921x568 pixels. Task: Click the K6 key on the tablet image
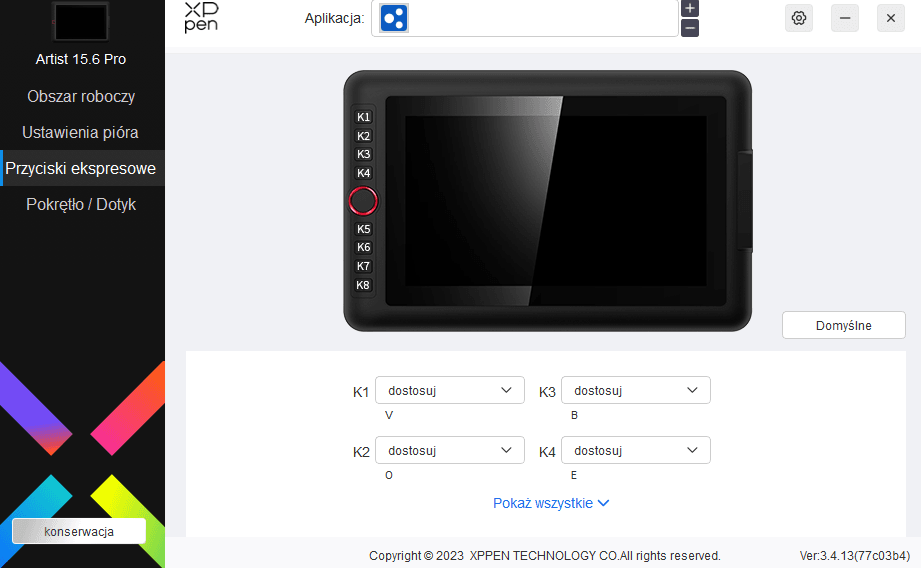363,247
